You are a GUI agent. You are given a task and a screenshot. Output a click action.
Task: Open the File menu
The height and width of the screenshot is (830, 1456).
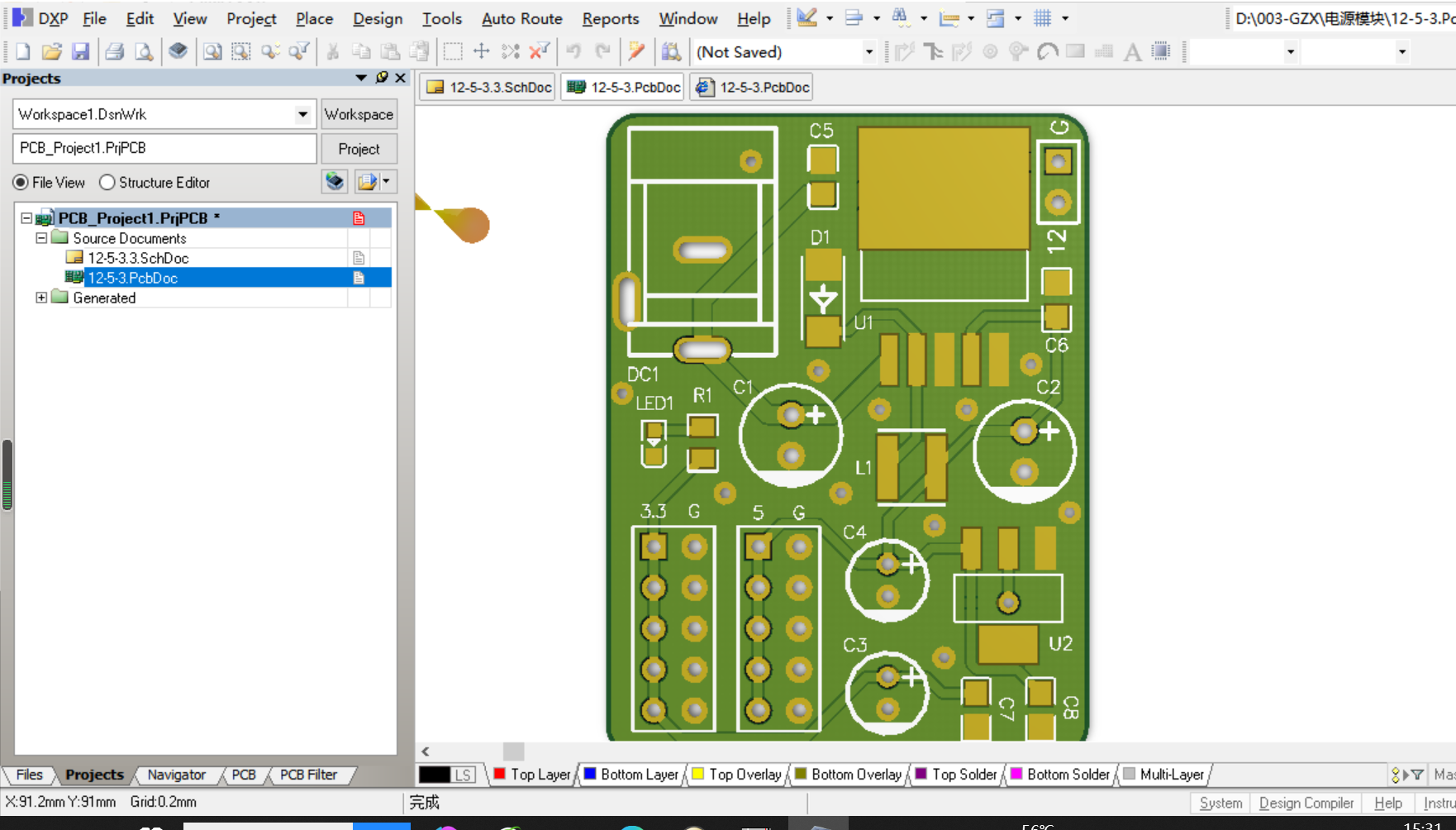pos(94,18)
